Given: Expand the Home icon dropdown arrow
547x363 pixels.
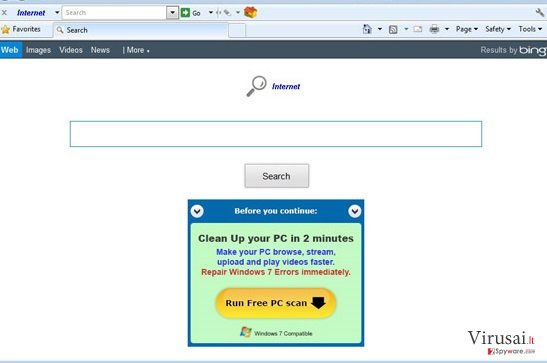Looking at the screenshot, I should point(380,29).
